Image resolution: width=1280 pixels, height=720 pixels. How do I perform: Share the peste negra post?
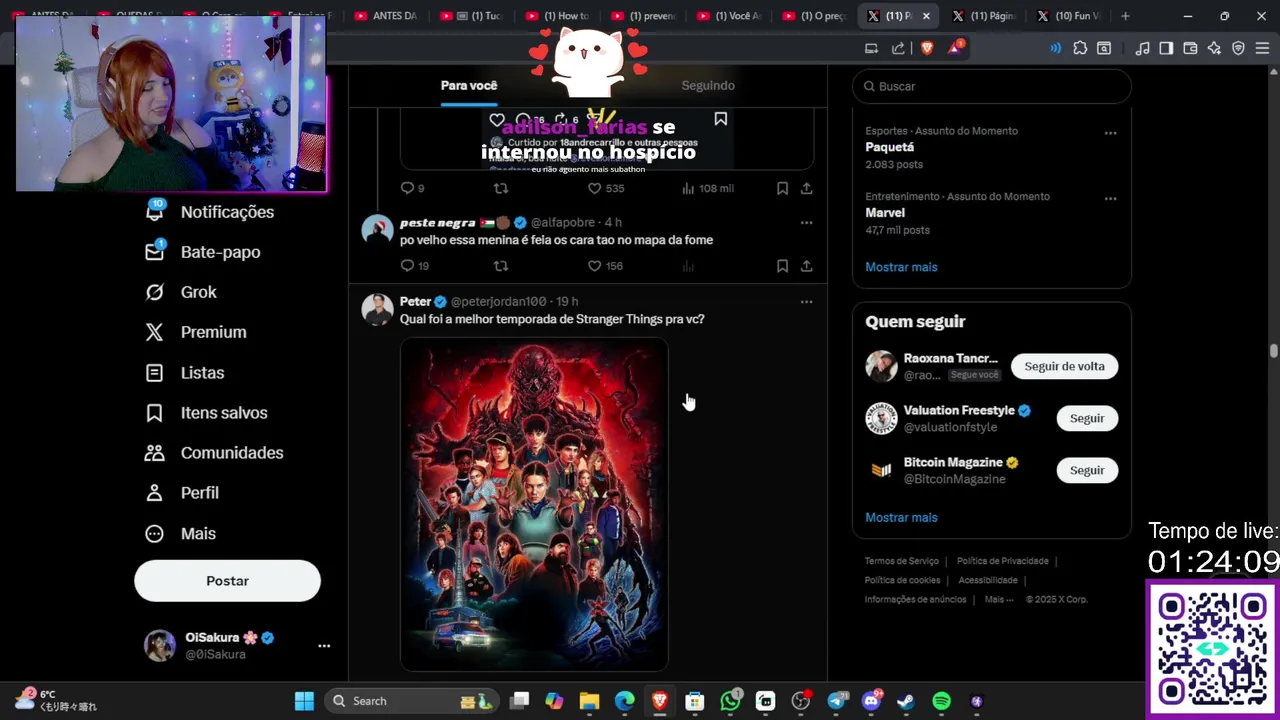(806, 266)
